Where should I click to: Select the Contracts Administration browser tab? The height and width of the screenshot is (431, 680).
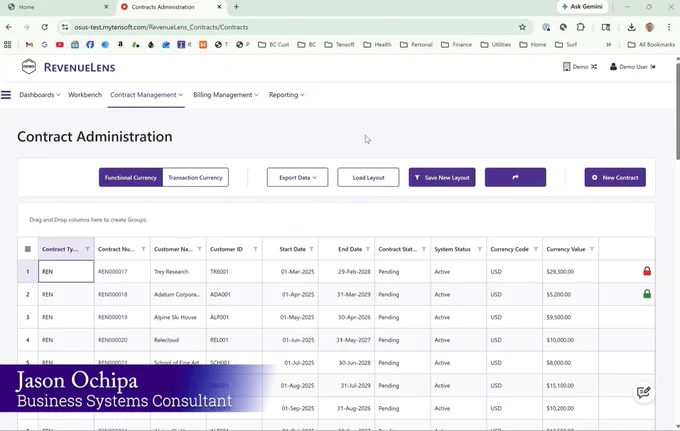[171, 7]
